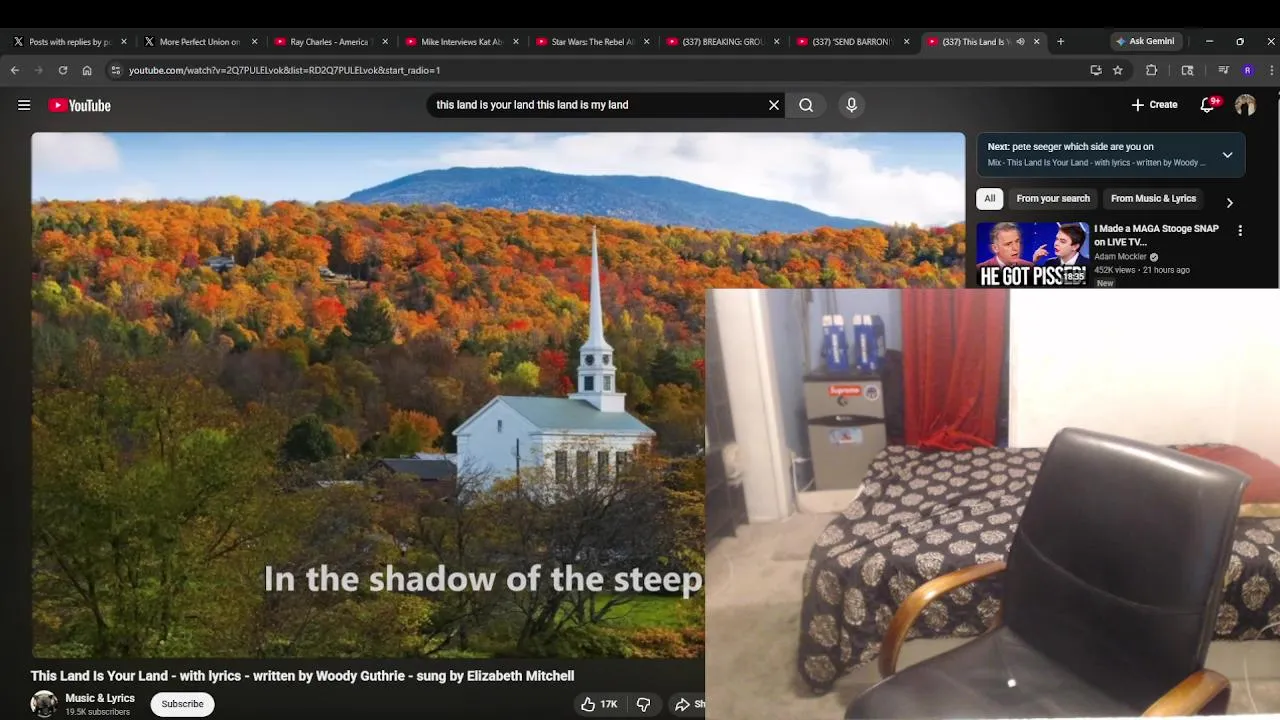This screenshot has height=720, width=1280.
Task: Select the From your search chip
Action: point(1053,198)
